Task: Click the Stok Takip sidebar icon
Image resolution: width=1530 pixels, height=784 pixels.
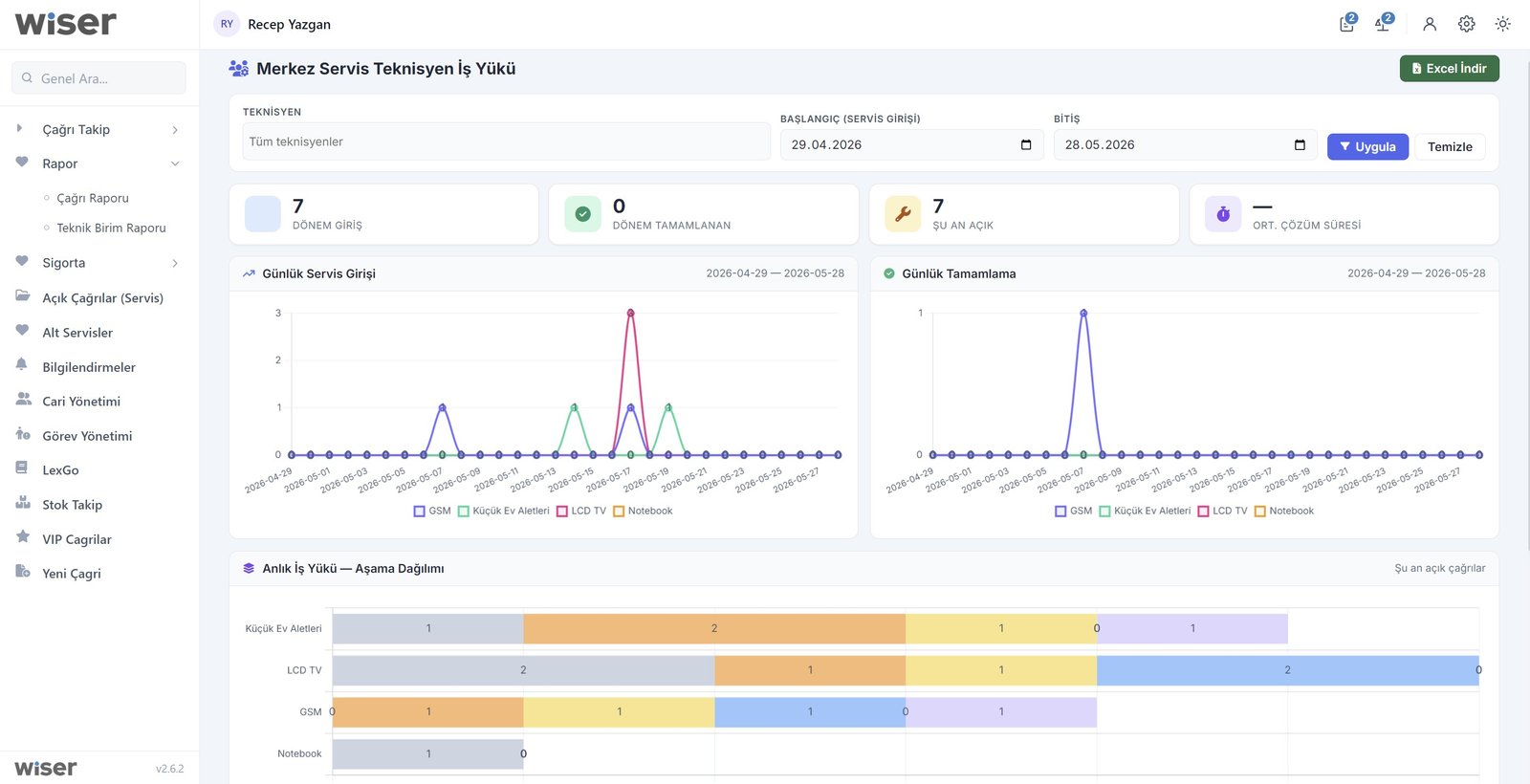Action: (23, 503)
